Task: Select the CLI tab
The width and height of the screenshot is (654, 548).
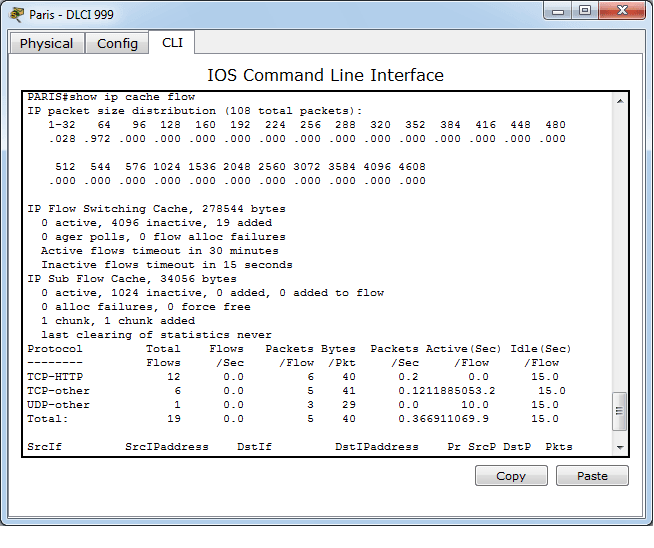Action: click(172, 43)
